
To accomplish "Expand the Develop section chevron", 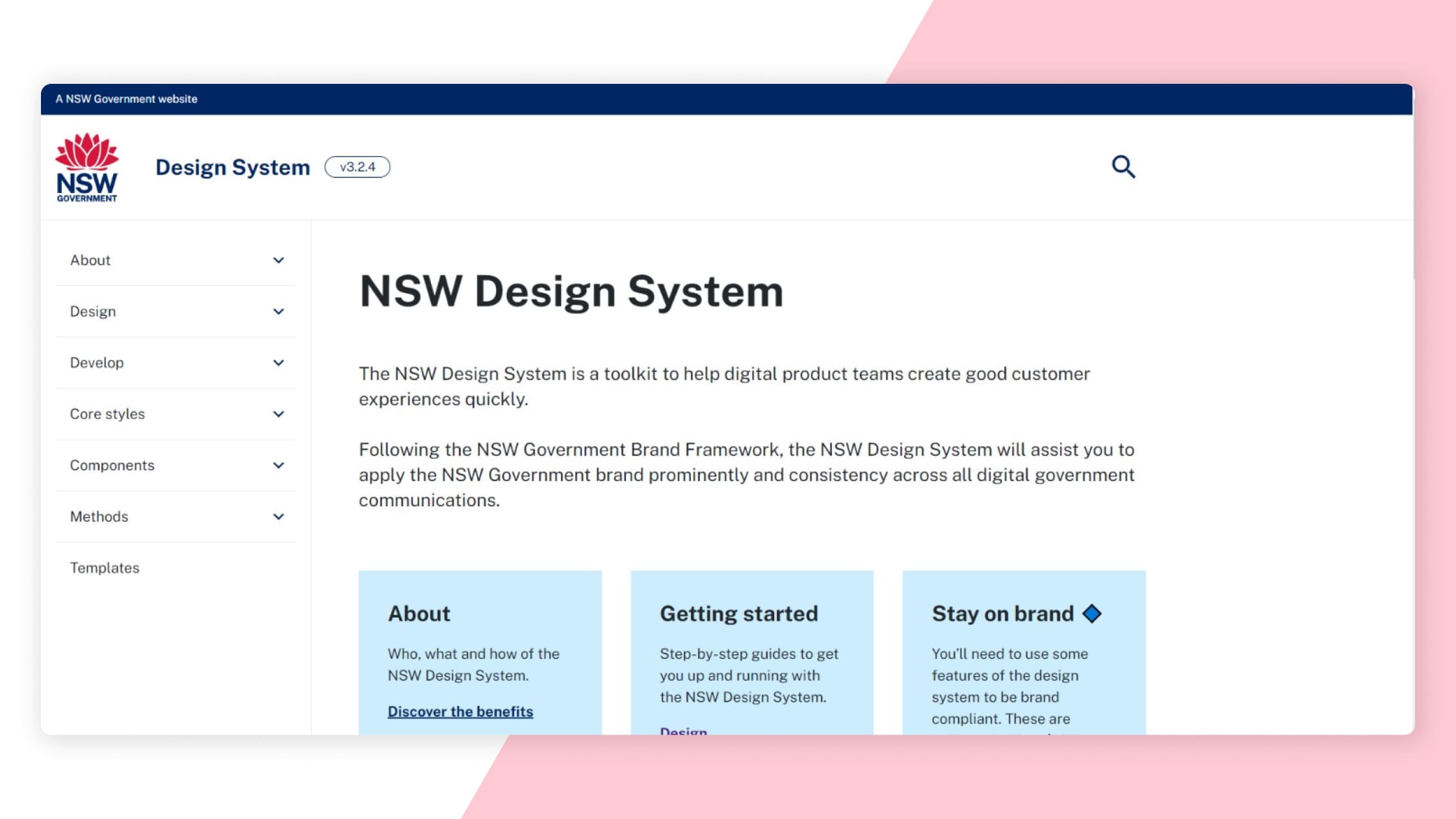I will (x=278, y=363).
